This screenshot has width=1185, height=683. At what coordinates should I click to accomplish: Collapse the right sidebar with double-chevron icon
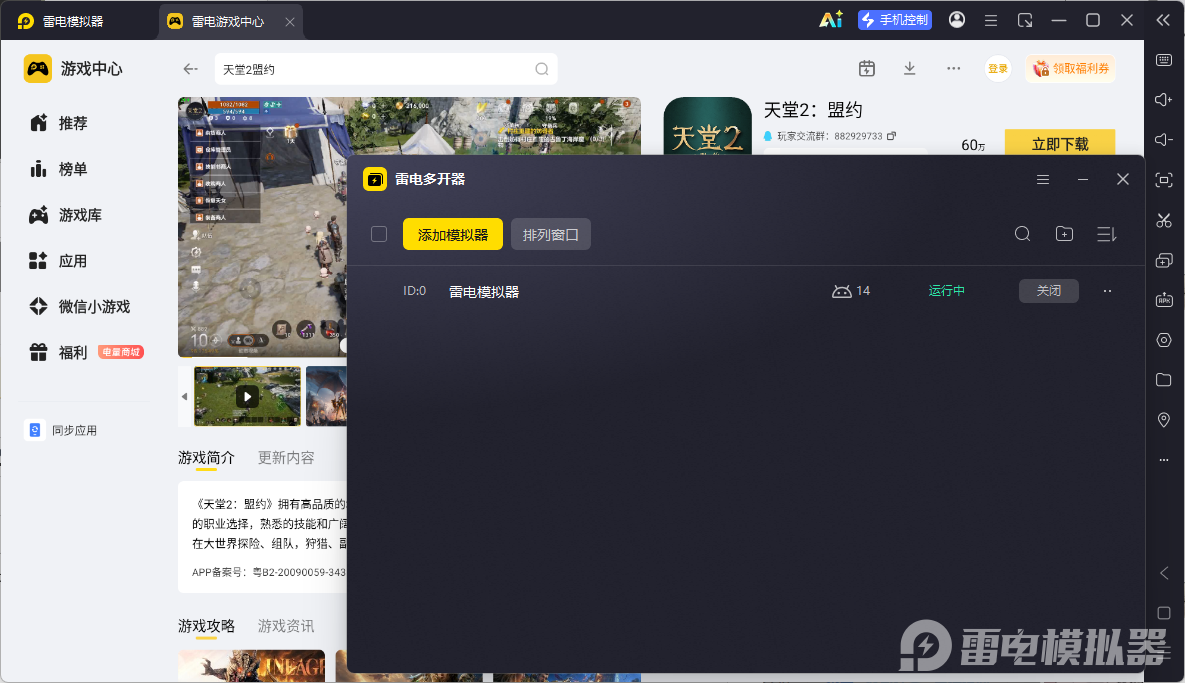point(1163,20)
